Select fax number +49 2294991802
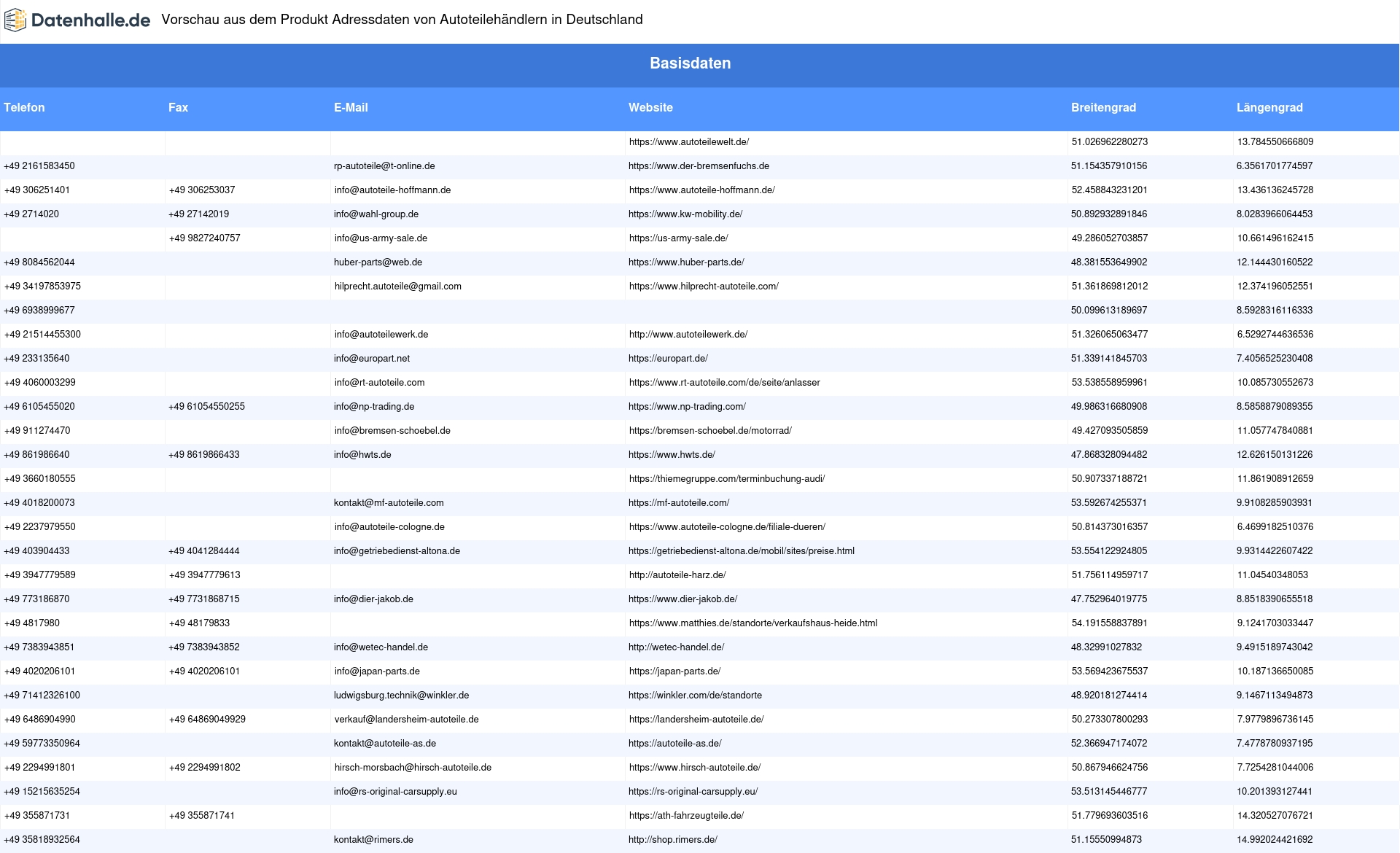 click(x=205, y=768)
